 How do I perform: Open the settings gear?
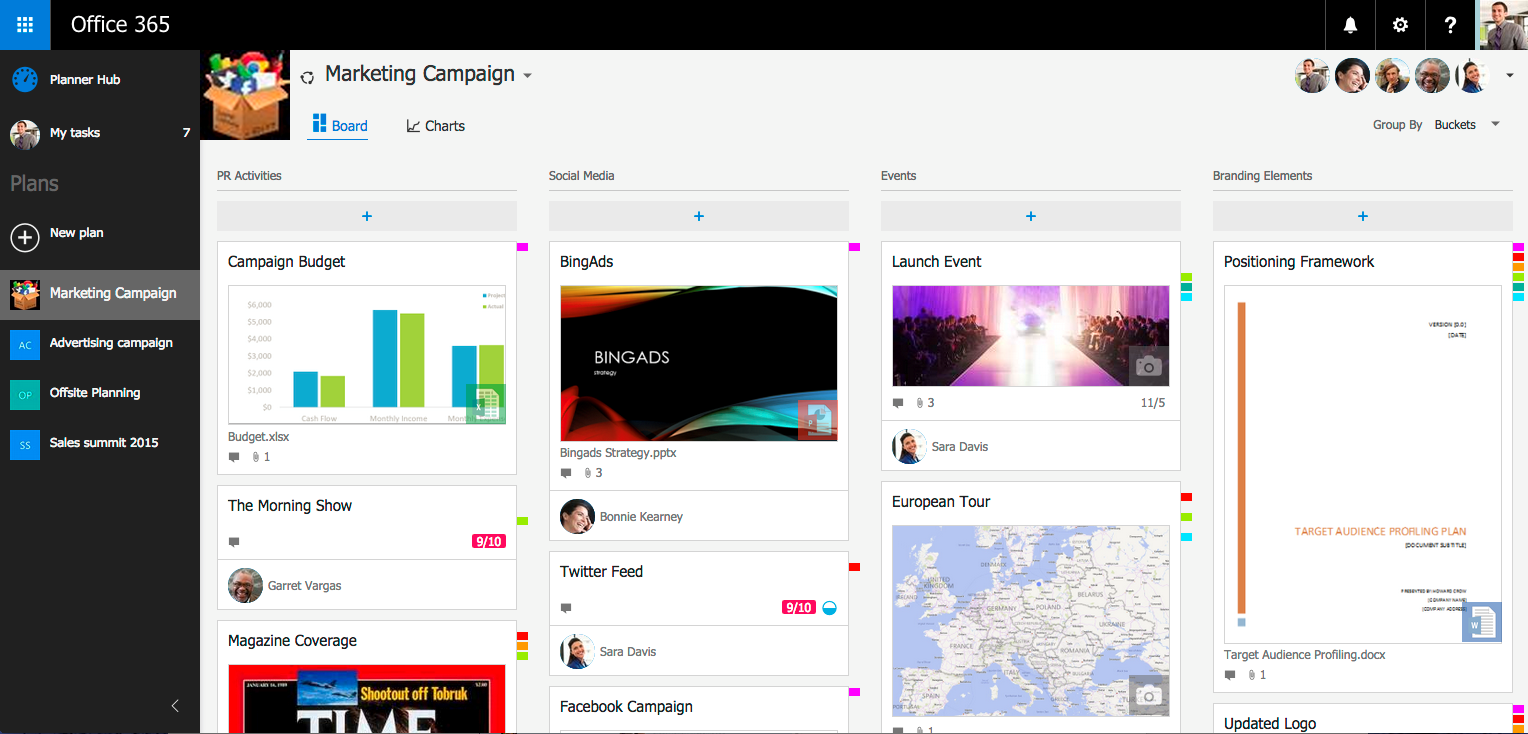pos(1400,25)
